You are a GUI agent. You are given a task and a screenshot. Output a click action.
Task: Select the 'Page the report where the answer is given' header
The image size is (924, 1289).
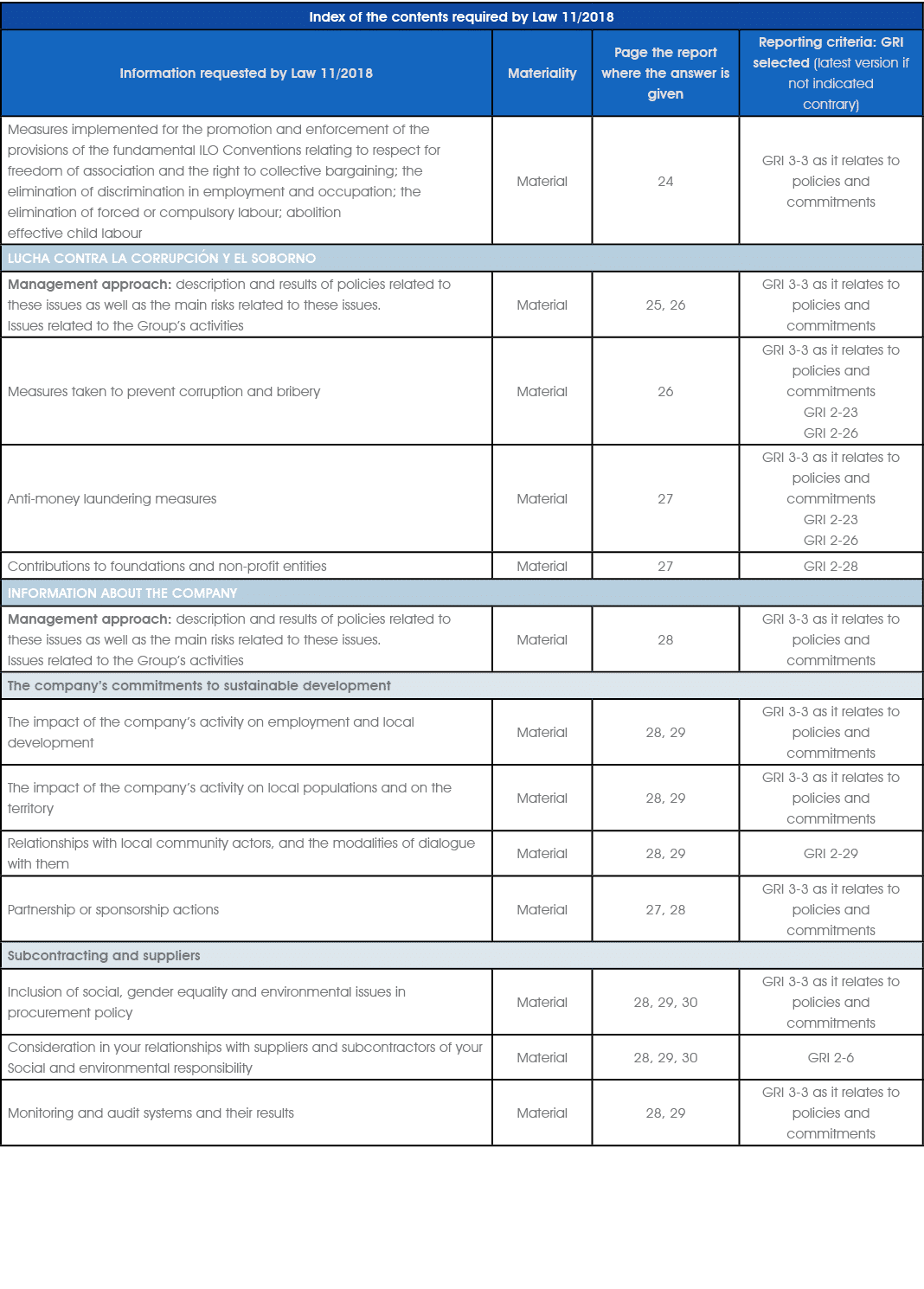pos(665,74)
